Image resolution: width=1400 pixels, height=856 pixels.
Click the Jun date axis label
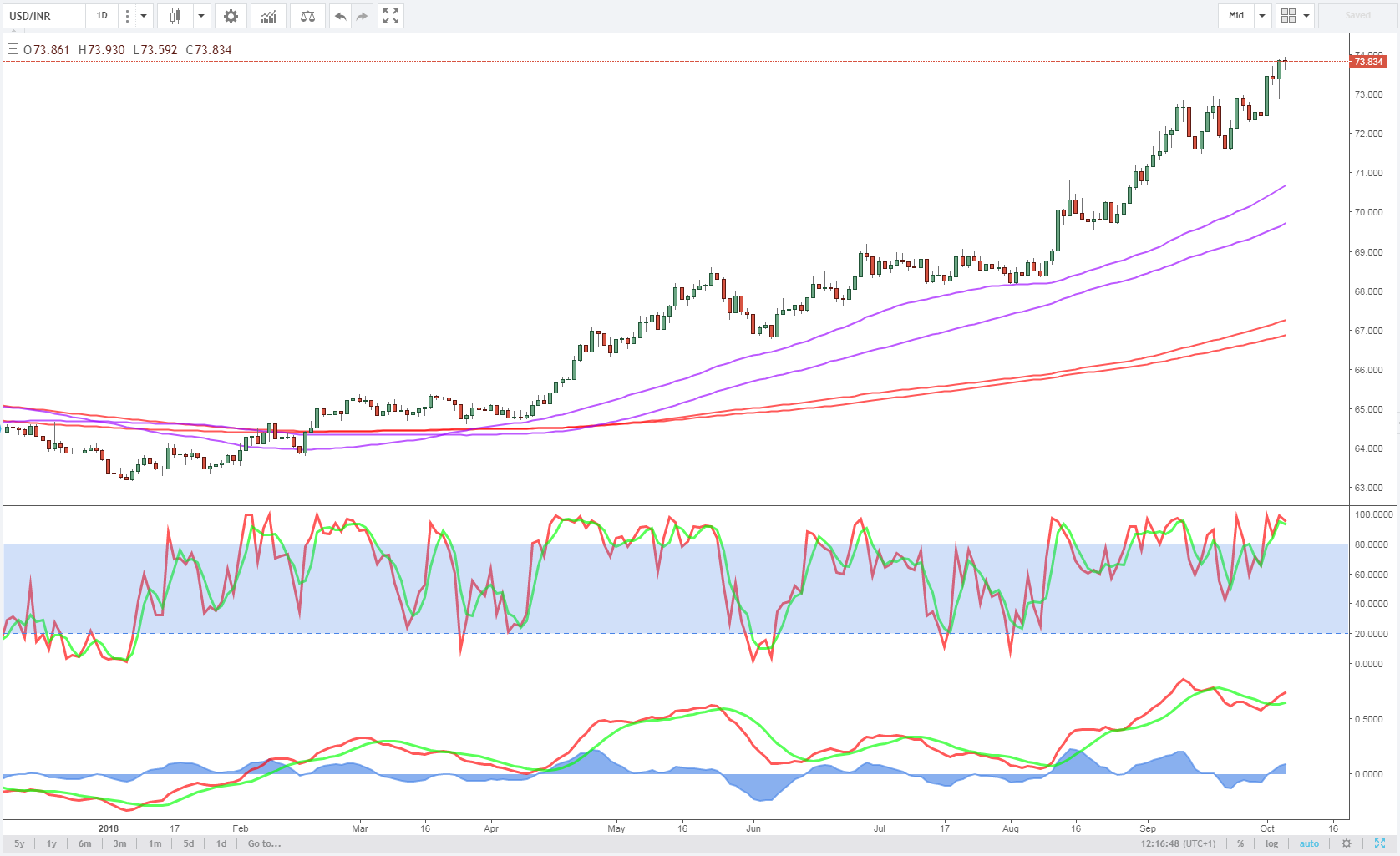753,828
